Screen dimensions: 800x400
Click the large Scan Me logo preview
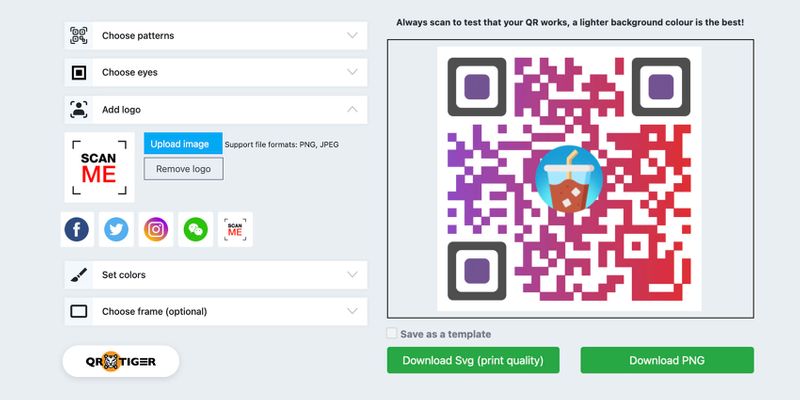coord(99,167)
